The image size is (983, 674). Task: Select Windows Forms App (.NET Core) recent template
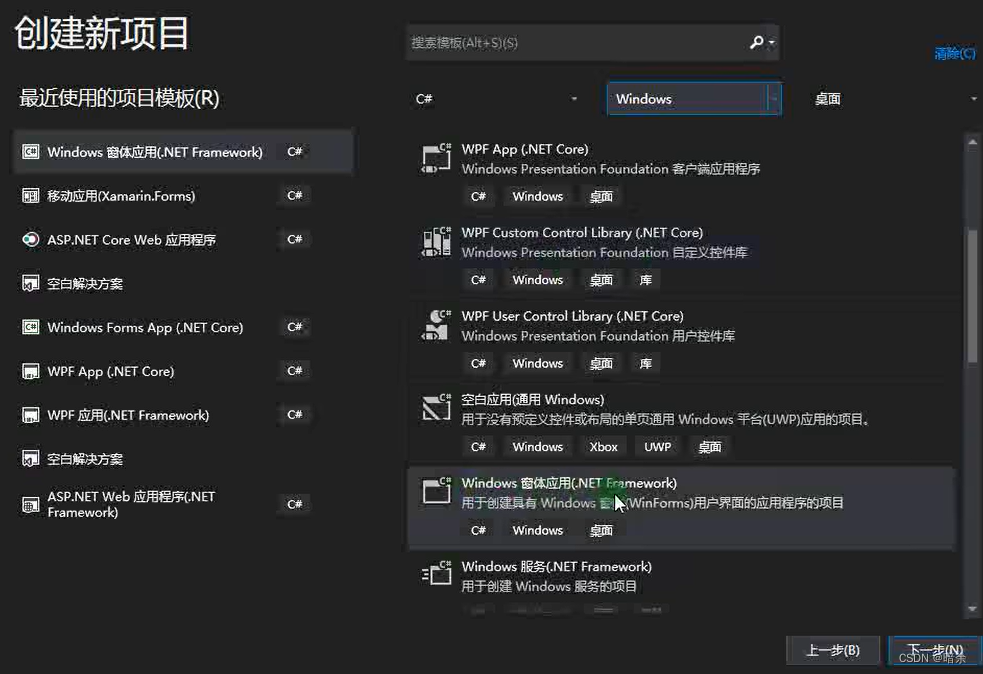click(145, 328)
